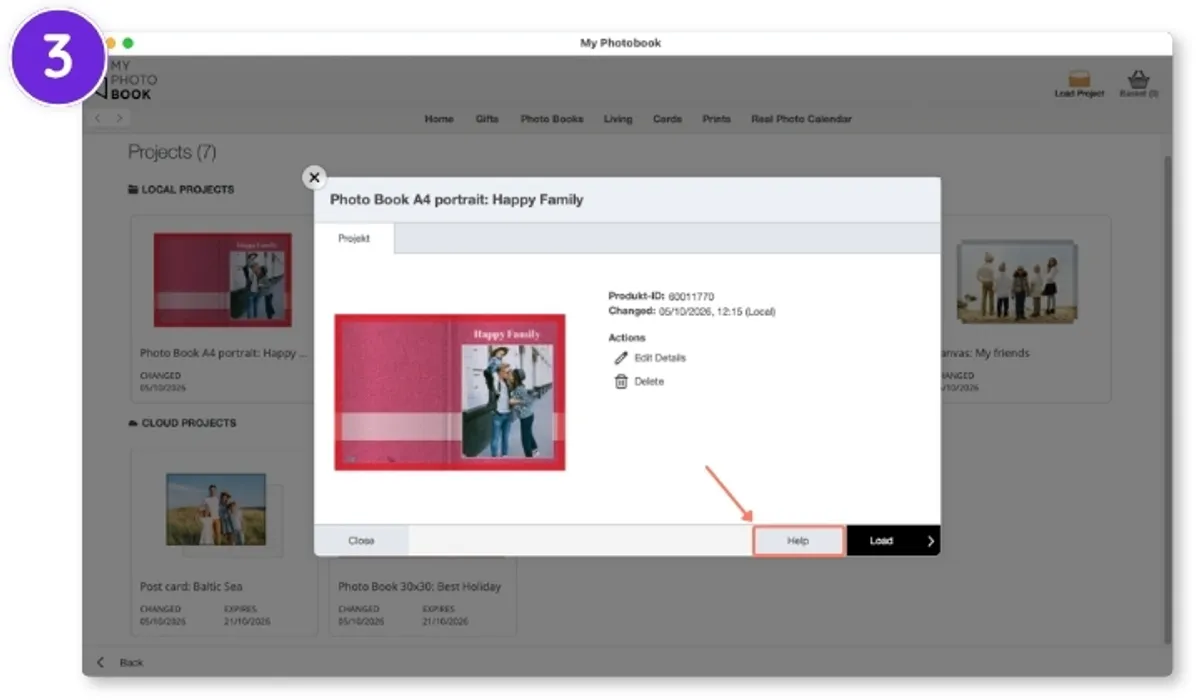Click the Cloud Projects cloud icon
This screenshot has width=1200, height=700.
(133, 423)
